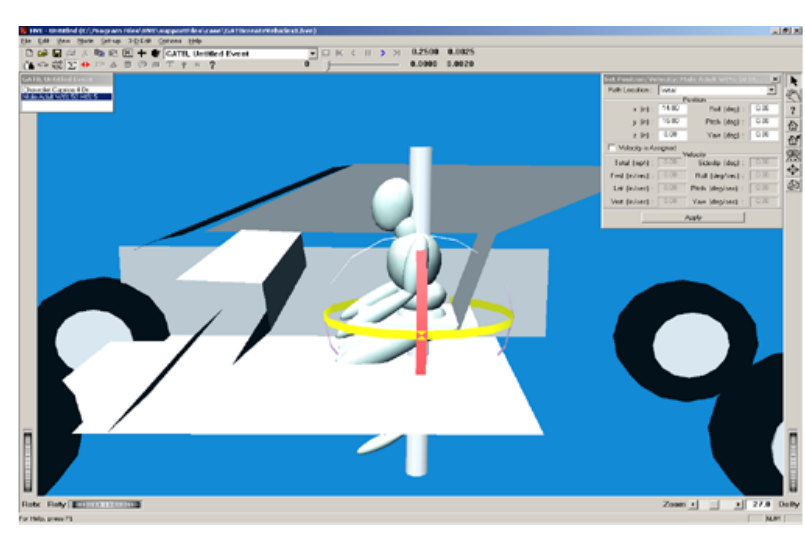Click the vertical Rotx thumbwheel on left edge
The width and height of the screenshot is (805, 540).
coord(28,461)
